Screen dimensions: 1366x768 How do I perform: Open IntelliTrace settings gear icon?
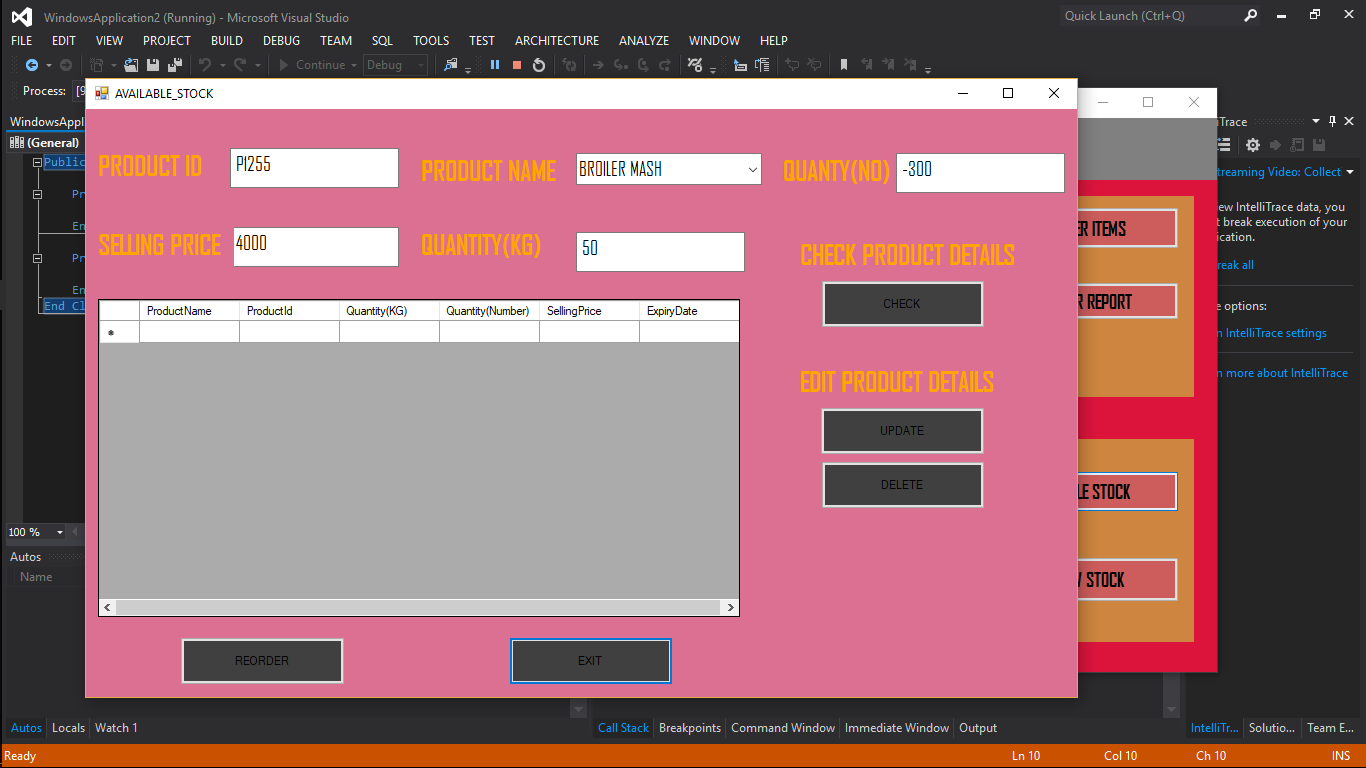(1252, 145)
